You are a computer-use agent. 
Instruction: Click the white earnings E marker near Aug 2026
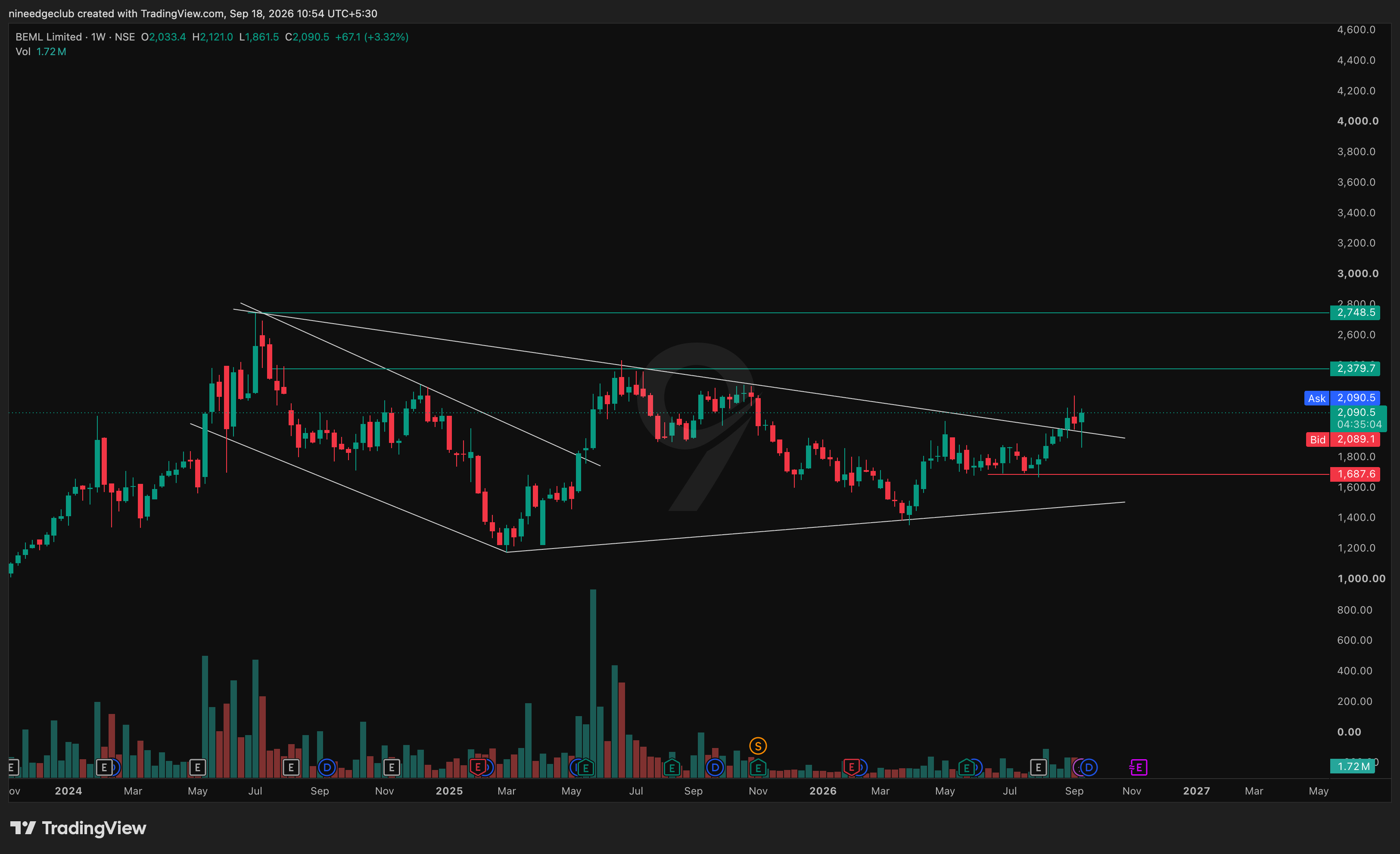pos(1038,768)
